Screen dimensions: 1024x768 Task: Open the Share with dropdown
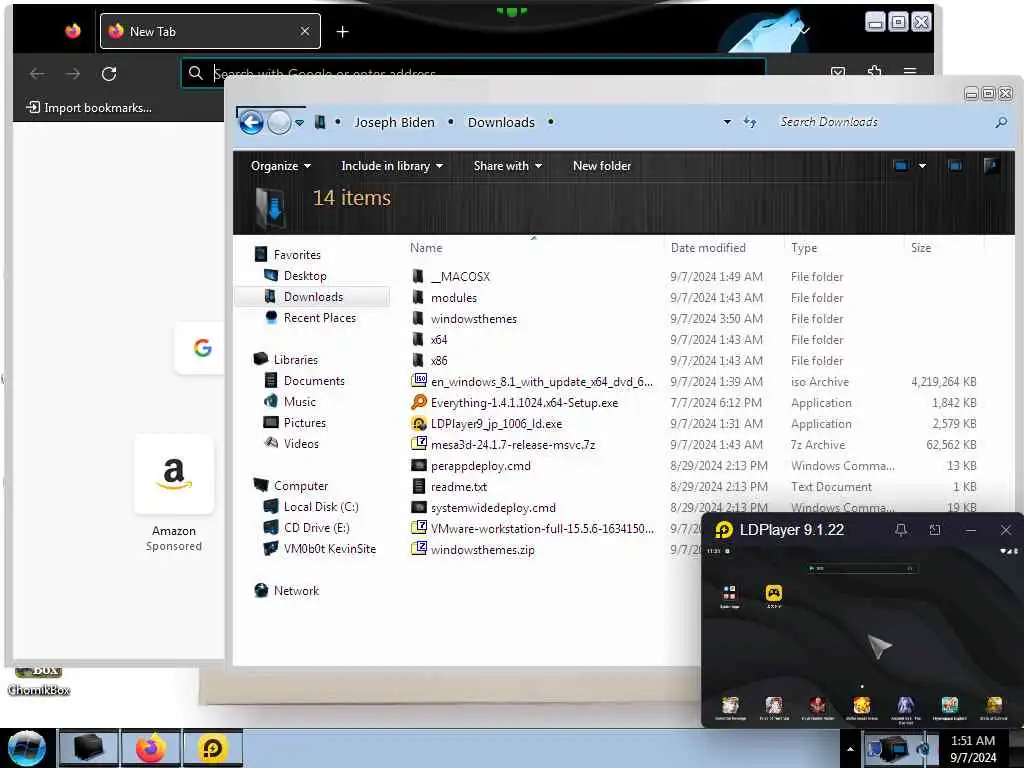tap(507, 166)
